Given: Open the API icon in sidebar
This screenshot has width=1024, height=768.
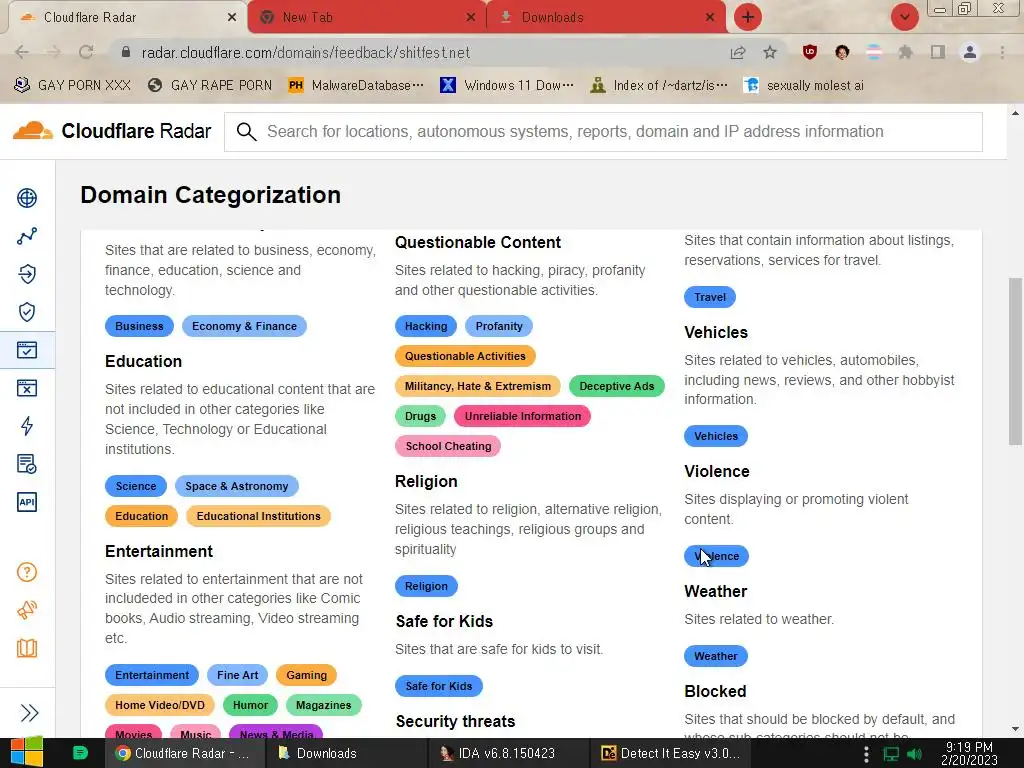Looking at the screenshot, I should pos(27,502).
